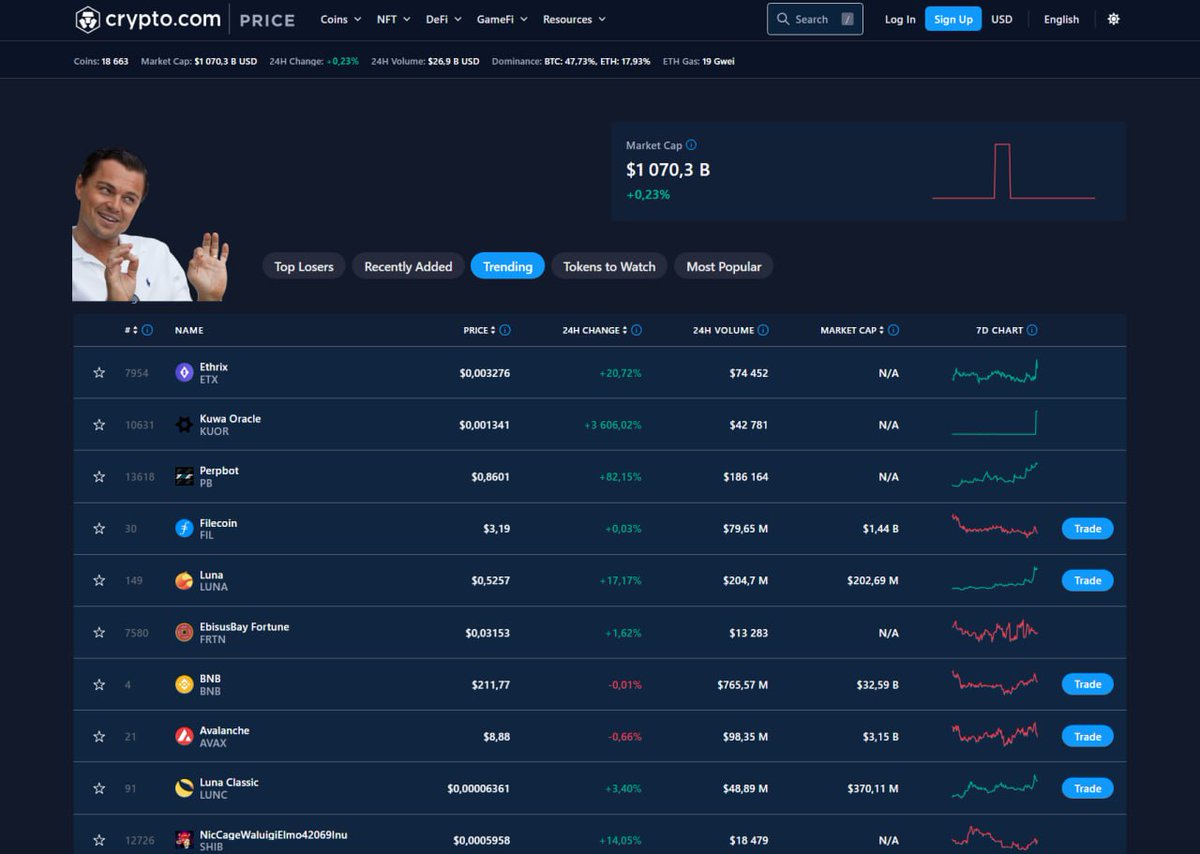Click the EbisusBay Fortune coin logo

click(184, 633)
